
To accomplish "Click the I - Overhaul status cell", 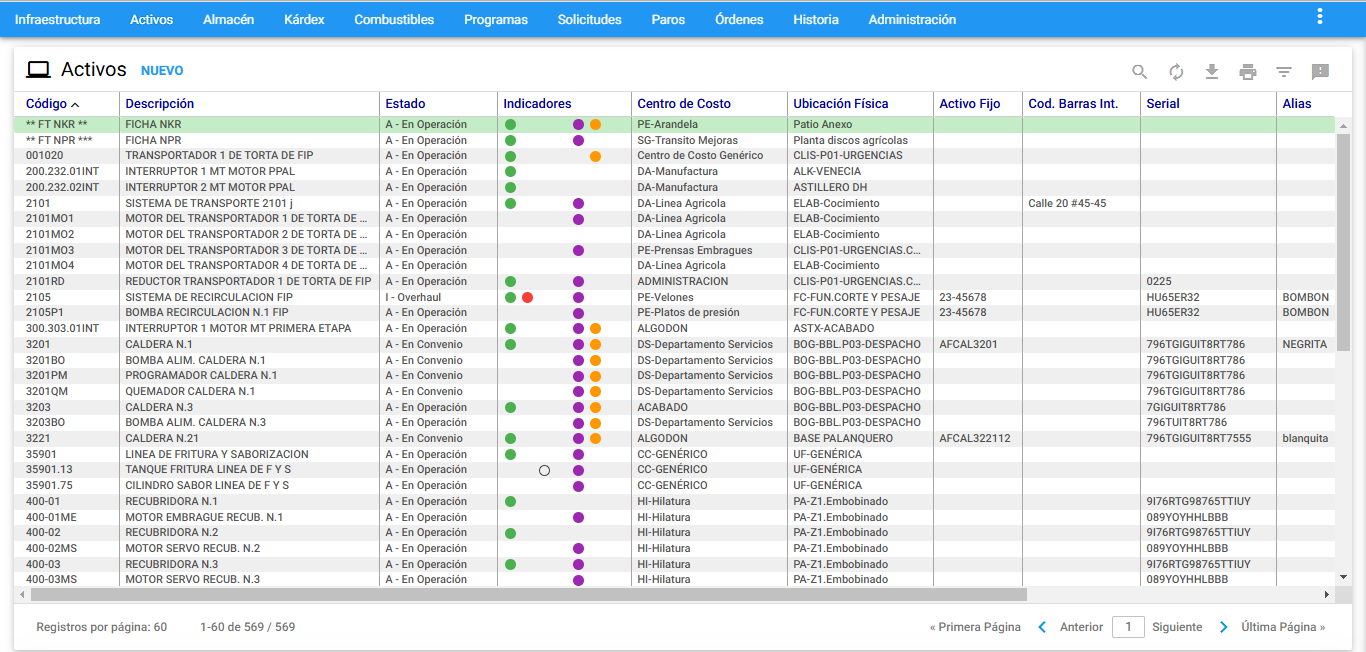I will click(x=413, y=297).
